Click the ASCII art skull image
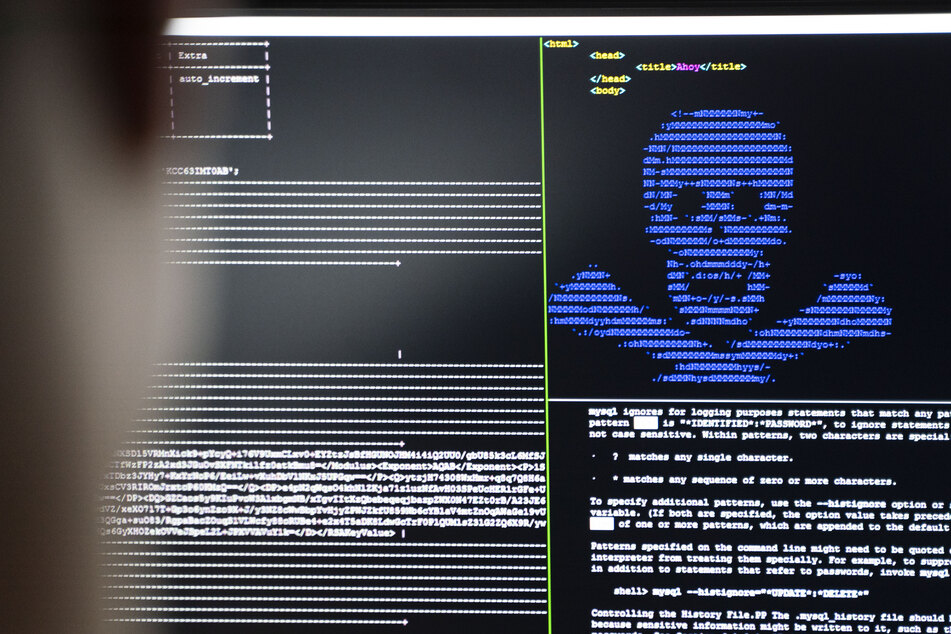 coord(720,246)
